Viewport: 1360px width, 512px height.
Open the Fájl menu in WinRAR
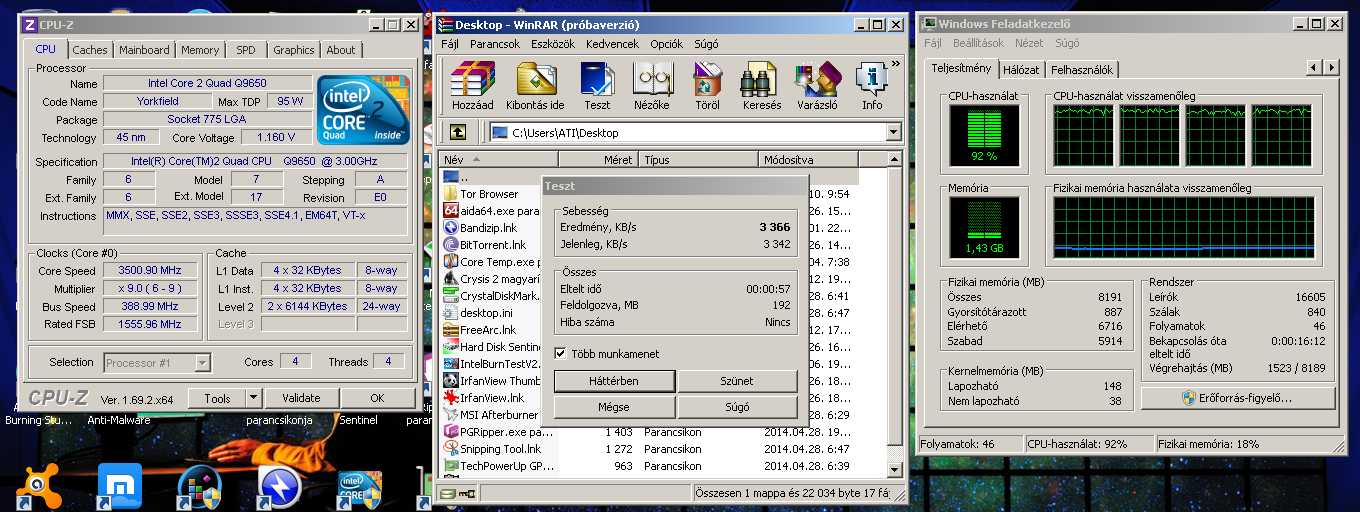[450, 44]
